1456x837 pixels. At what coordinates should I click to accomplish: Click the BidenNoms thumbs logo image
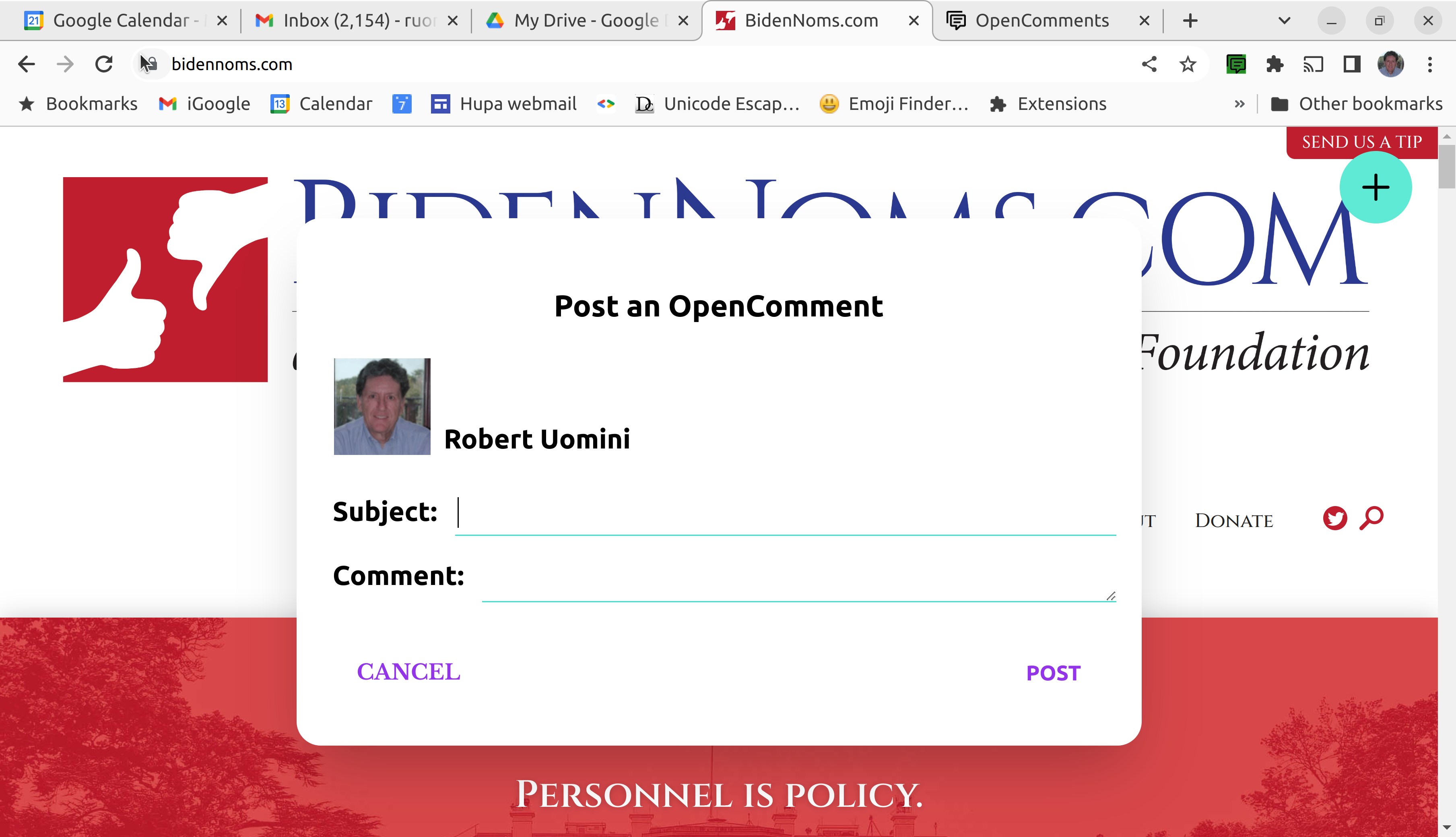[x=165, y=279]
